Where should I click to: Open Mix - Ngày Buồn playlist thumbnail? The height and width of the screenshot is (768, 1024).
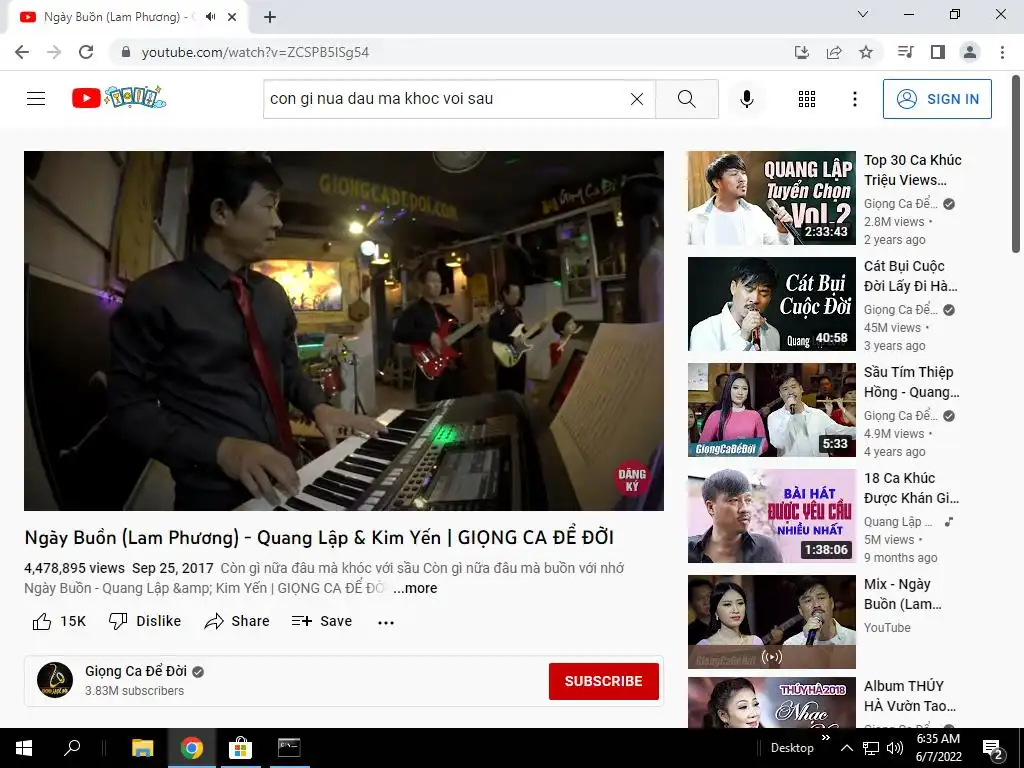click(x=771, y=621)
